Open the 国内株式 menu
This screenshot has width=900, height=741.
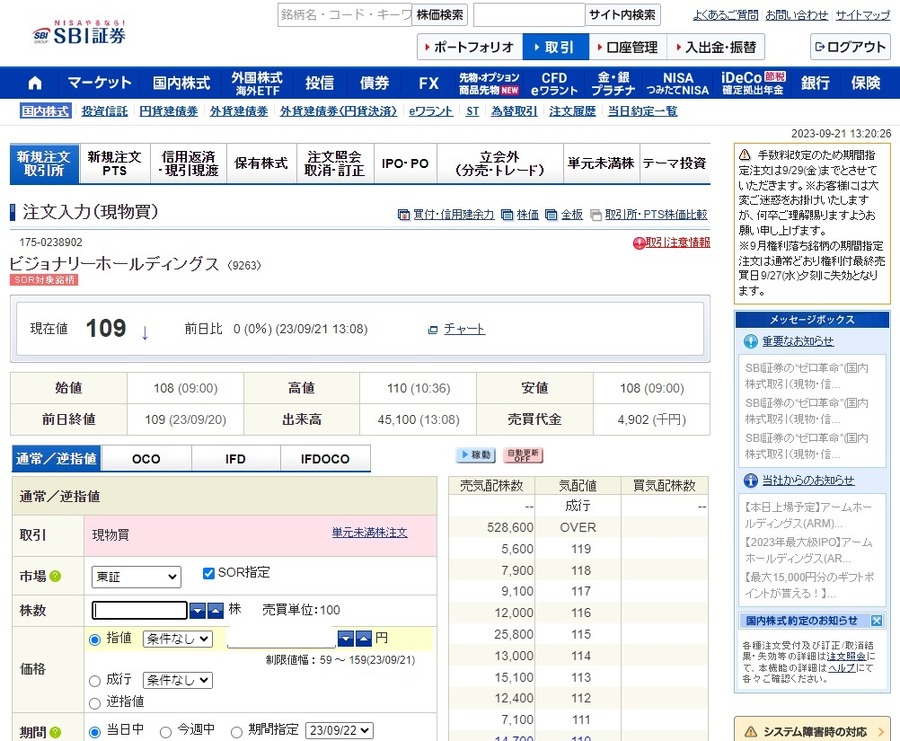coord(180,83)
